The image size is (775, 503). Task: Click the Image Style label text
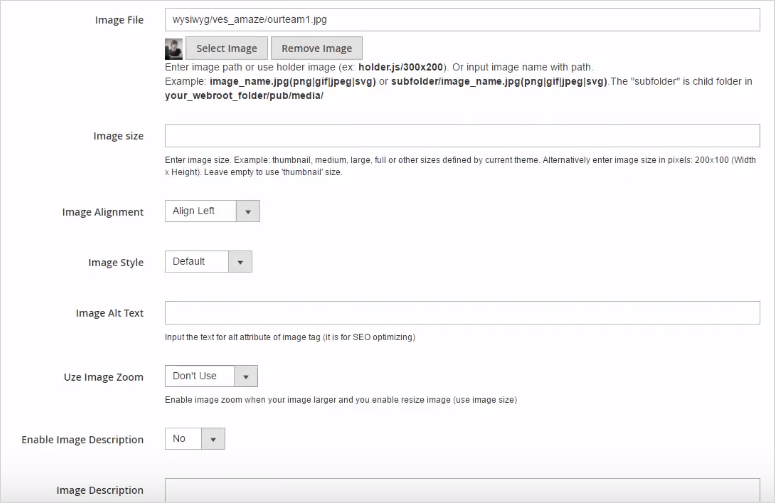click(x=116, y=263)
